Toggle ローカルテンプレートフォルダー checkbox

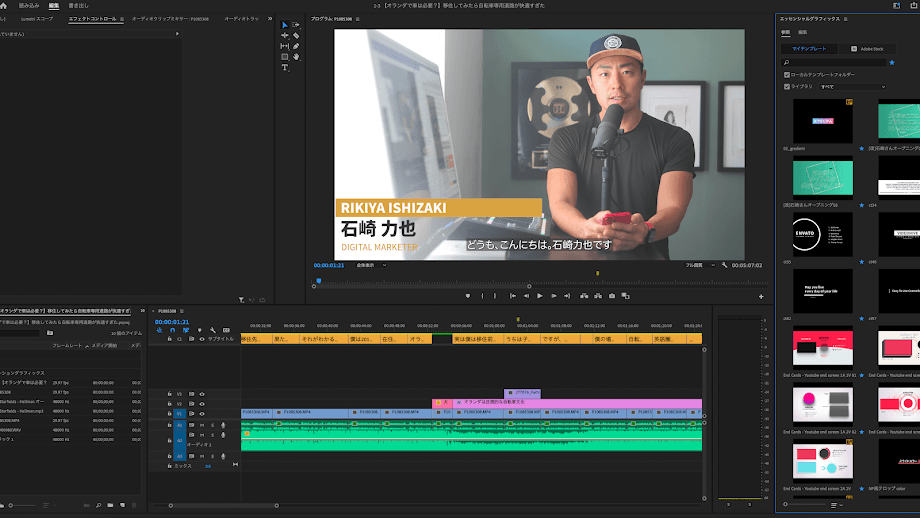(x=786, y=75)
